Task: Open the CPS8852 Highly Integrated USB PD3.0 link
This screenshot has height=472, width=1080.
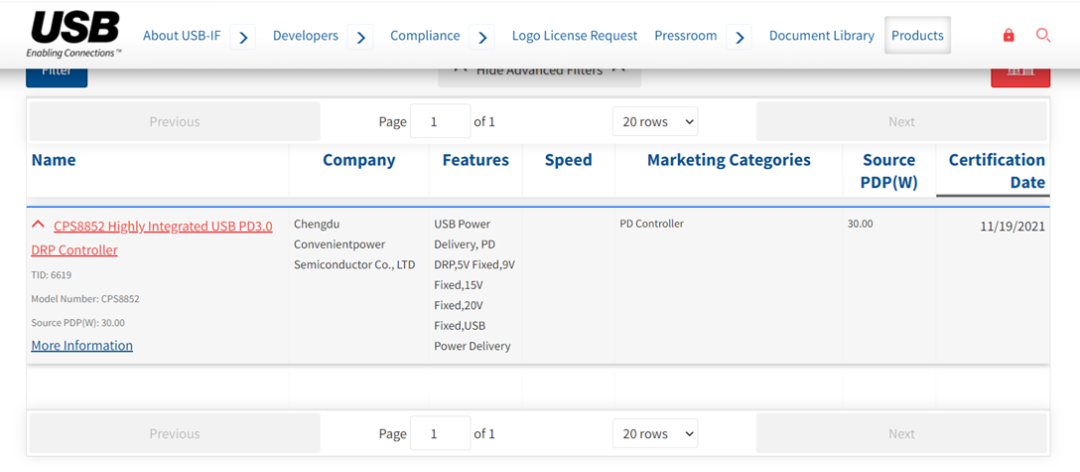Action: (x=152, y=238)
